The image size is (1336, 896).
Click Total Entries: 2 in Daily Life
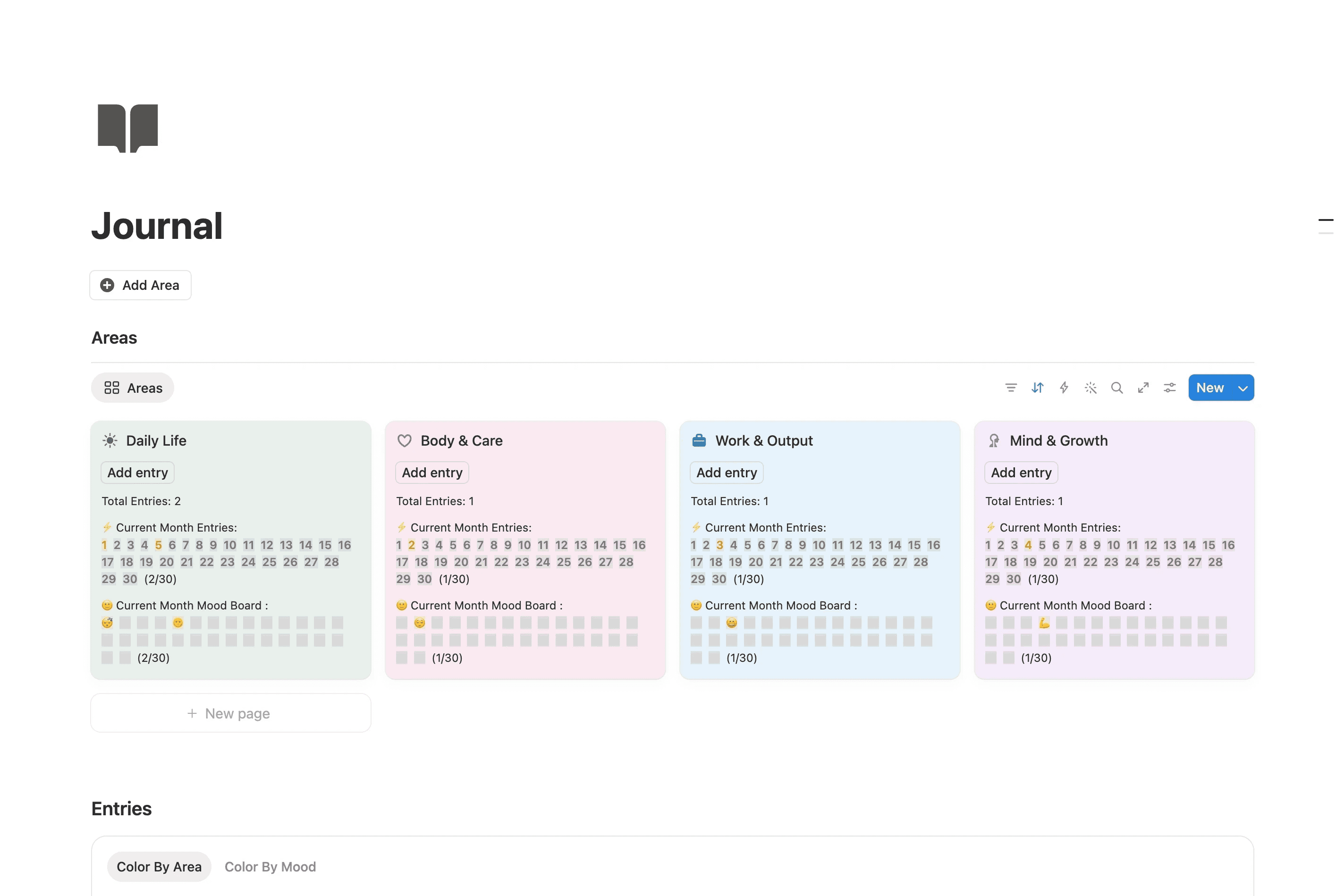141,501
